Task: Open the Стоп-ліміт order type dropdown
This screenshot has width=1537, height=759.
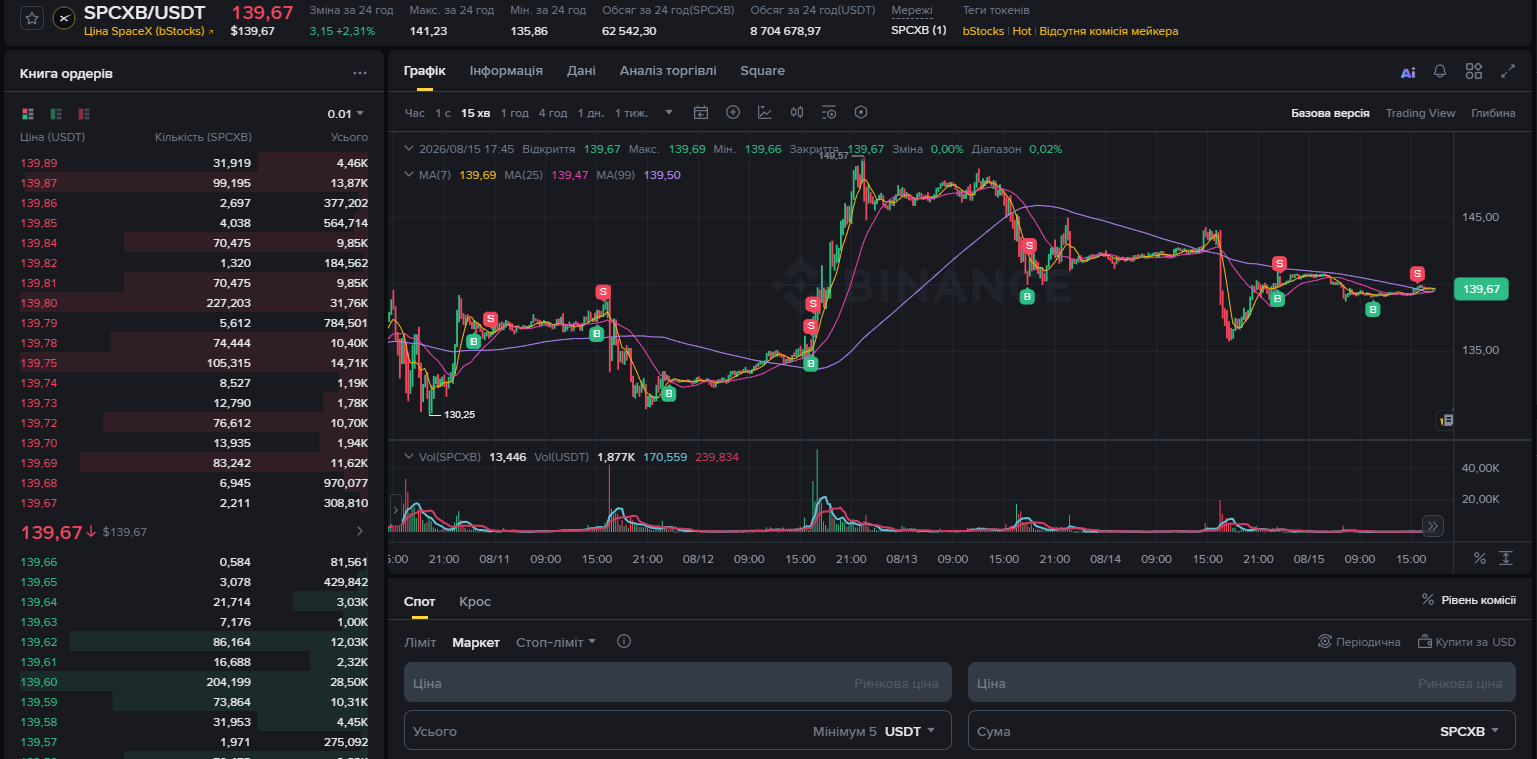Action: click(555, 642)
